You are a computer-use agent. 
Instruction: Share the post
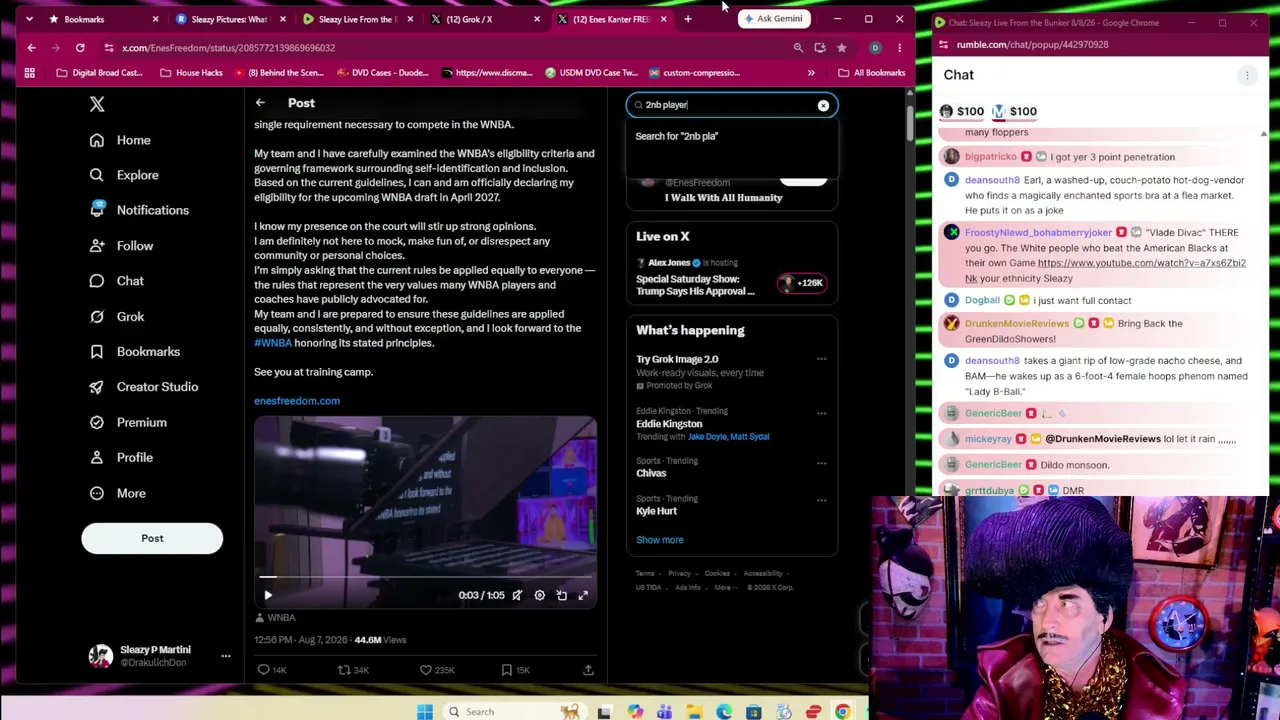point(588,670)
